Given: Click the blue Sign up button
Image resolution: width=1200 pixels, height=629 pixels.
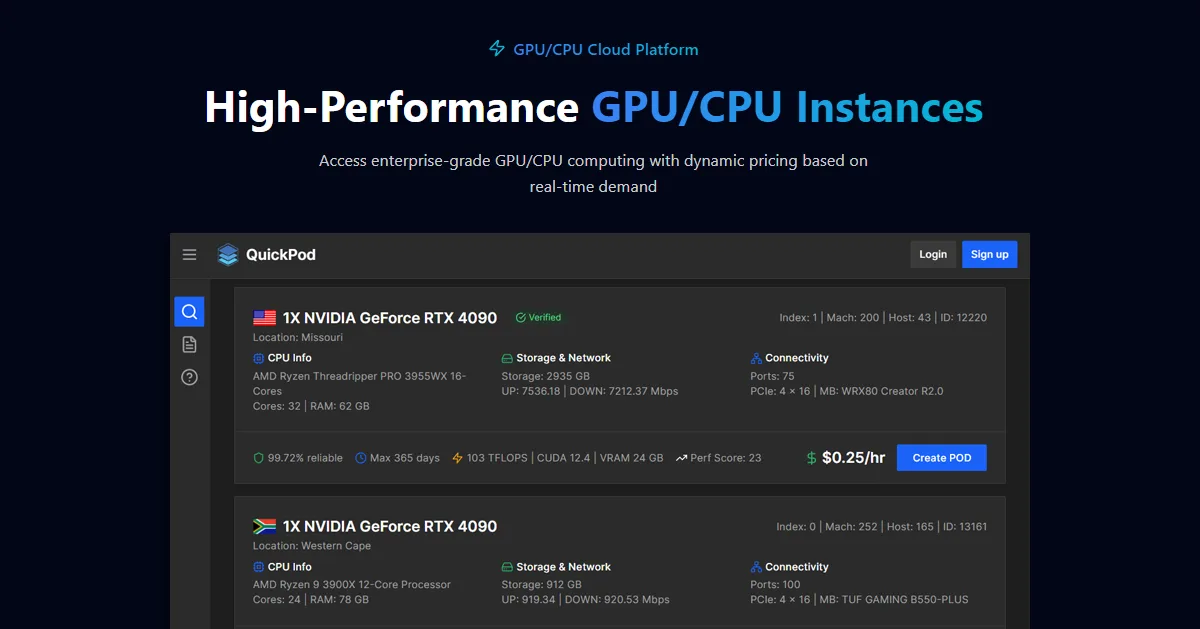Looking at the screenshot, I should (x=990, y=255).
